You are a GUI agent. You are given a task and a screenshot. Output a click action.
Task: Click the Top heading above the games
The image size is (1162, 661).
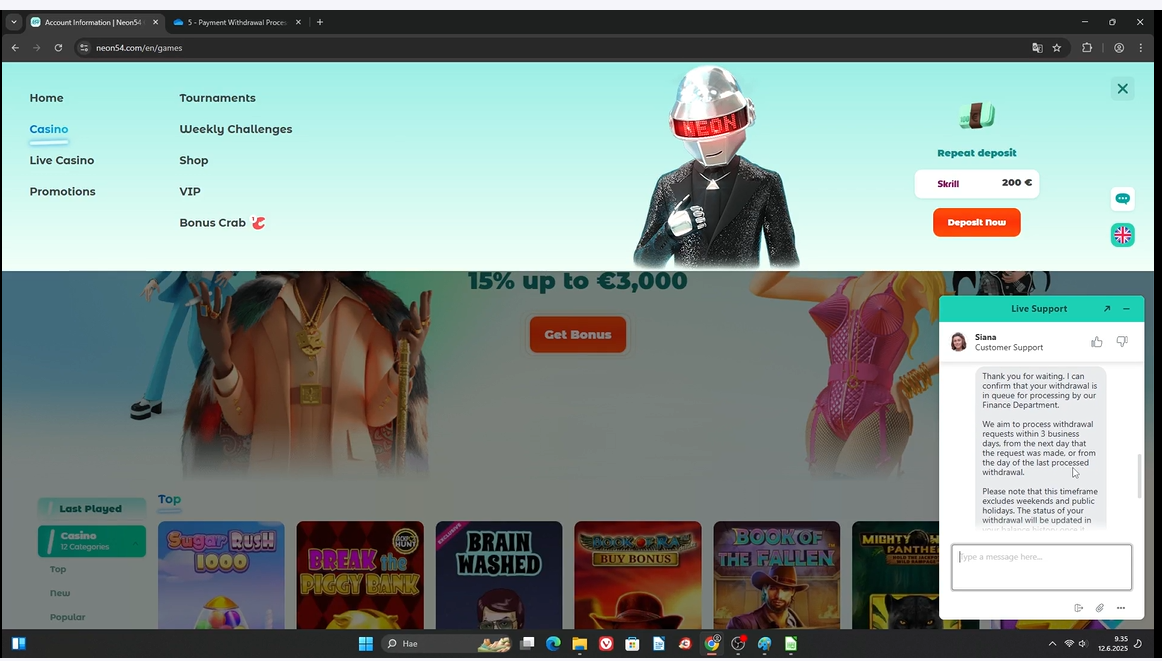169,499
